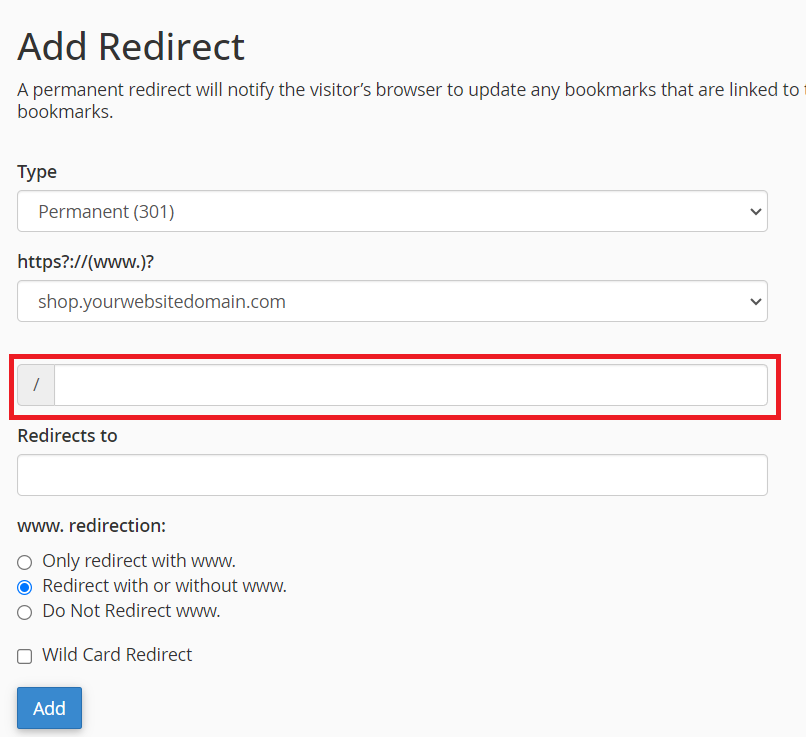Select the Only redirect with www. radio button

pos(25,562)
